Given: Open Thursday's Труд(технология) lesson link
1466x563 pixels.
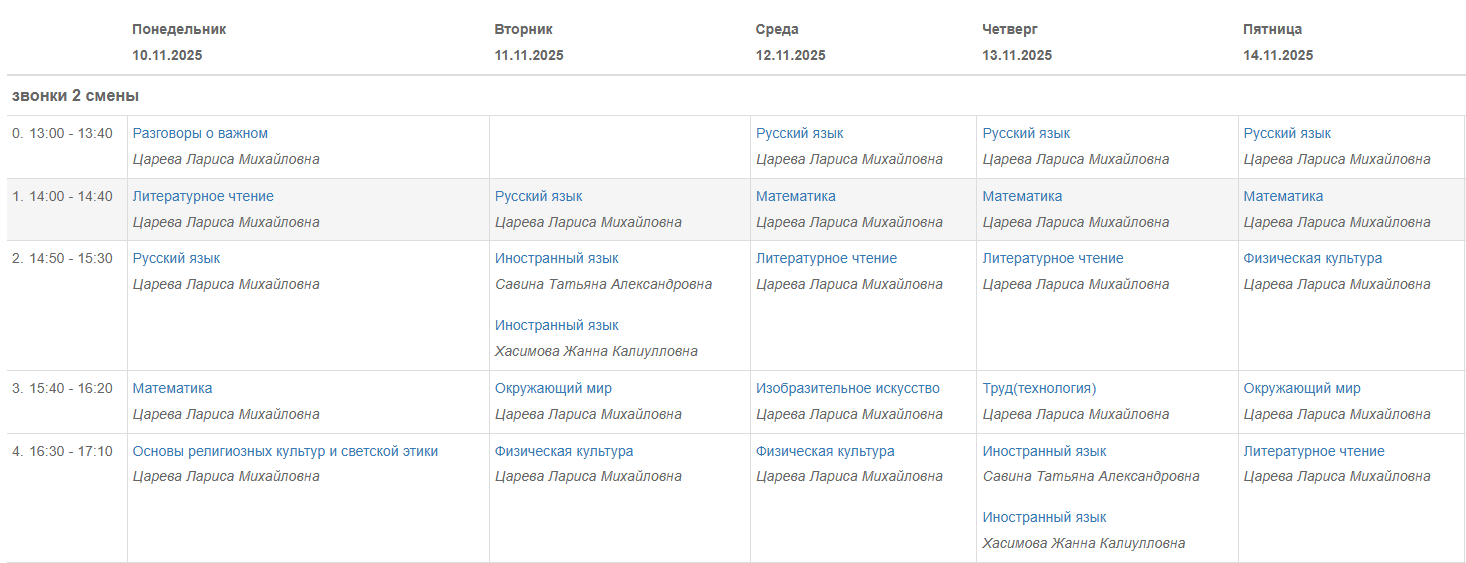Looking at the screenshot, I should 1039,388.
